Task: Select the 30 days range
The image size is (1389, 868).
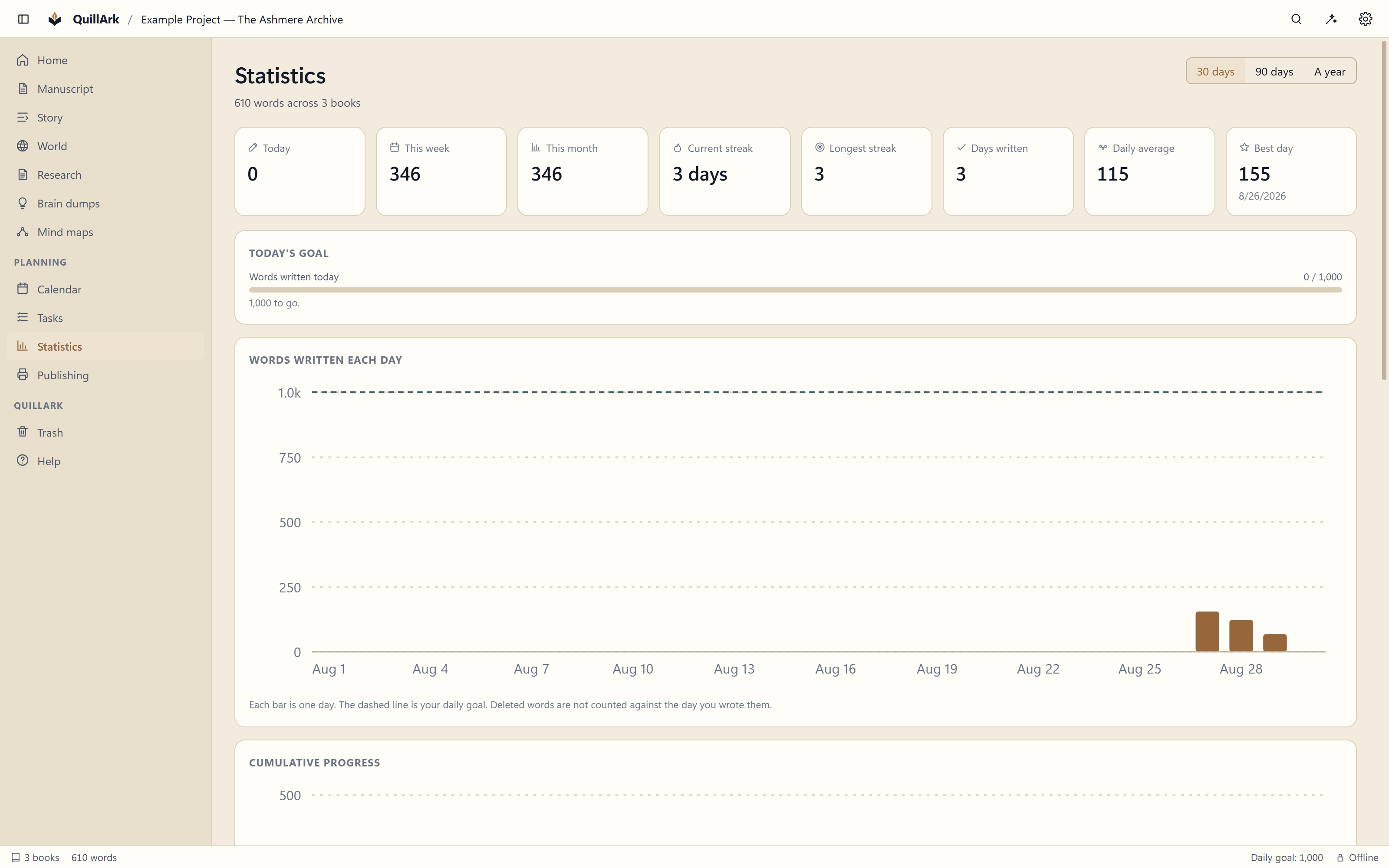Action: point(1215,71)
